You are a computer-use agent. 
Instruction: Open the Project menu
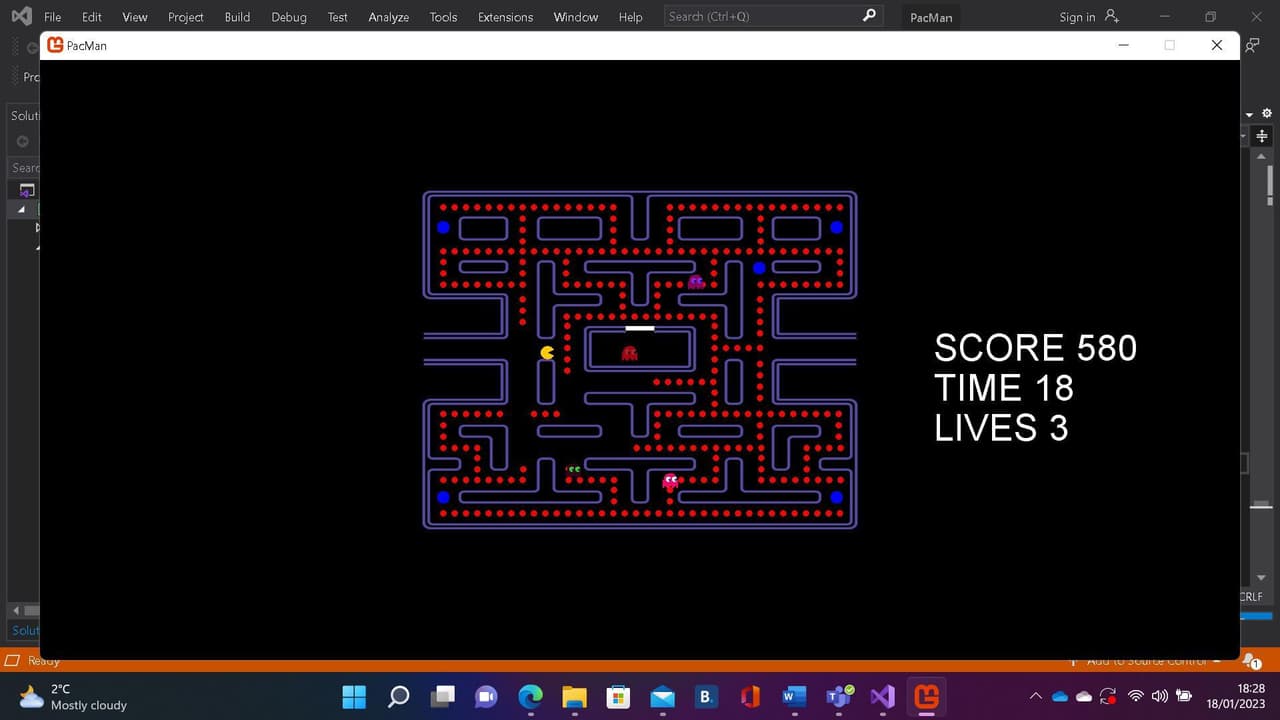[x=185, y=17]
